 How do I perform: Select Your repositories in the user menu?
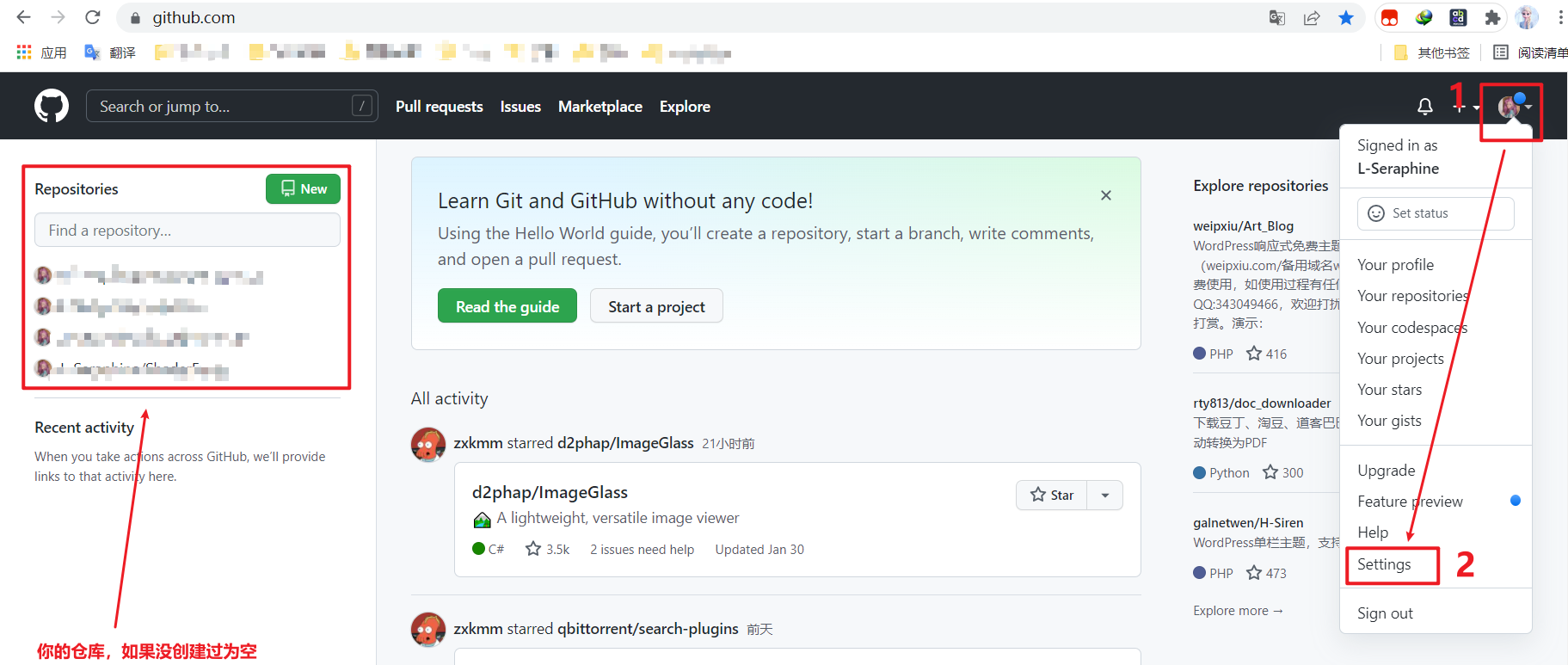1436,296
